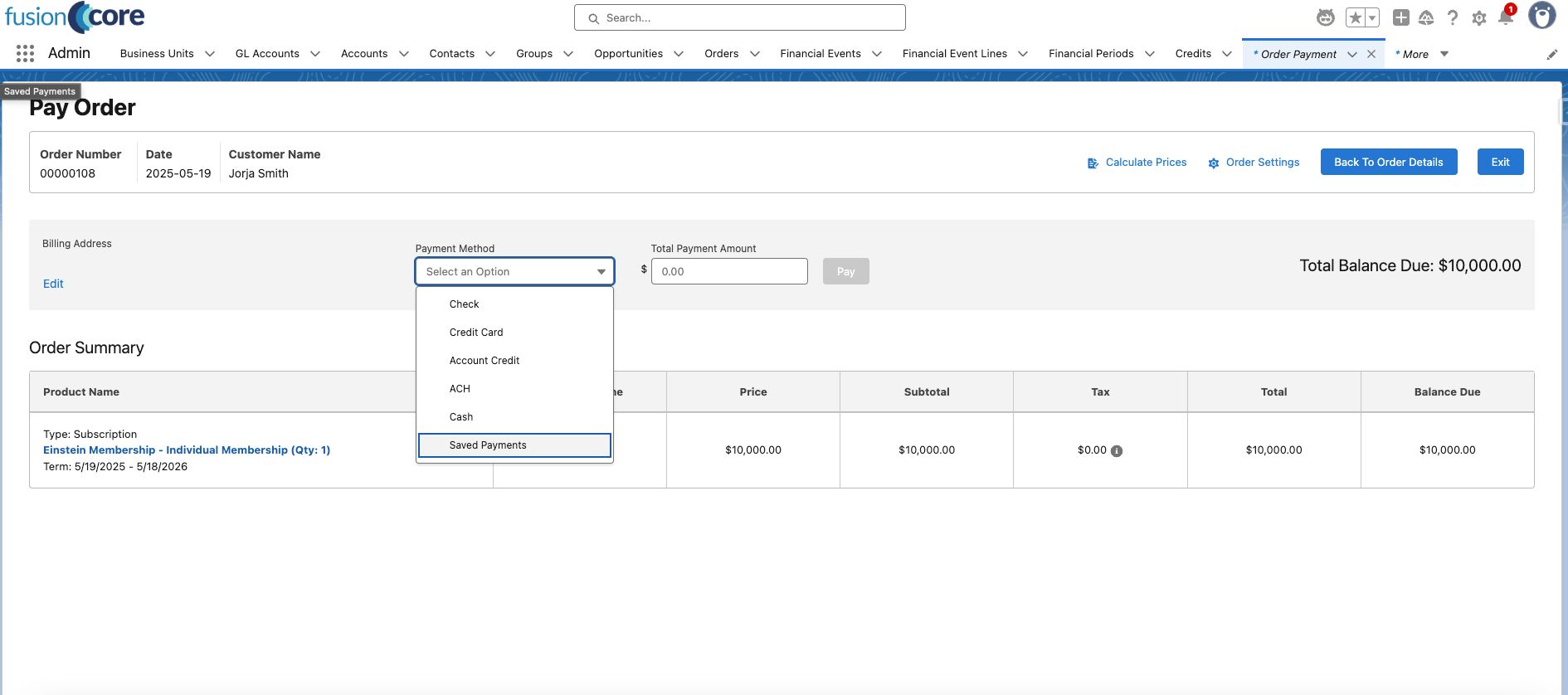Click into the global Search field
Image resolution: width=1568 pixels, height=695 pixels.
[740, 17]
